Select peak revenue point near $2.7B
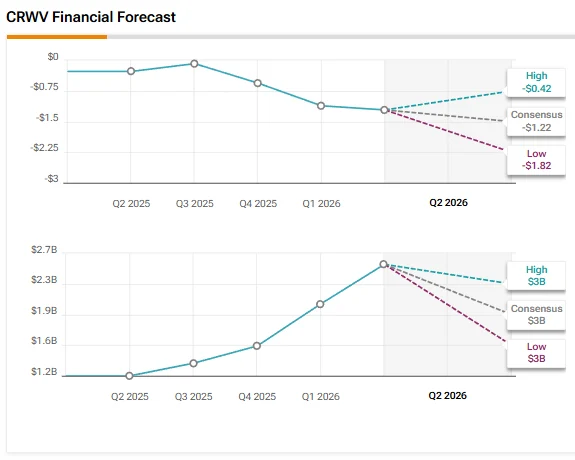575x460 pixels. 383,264
